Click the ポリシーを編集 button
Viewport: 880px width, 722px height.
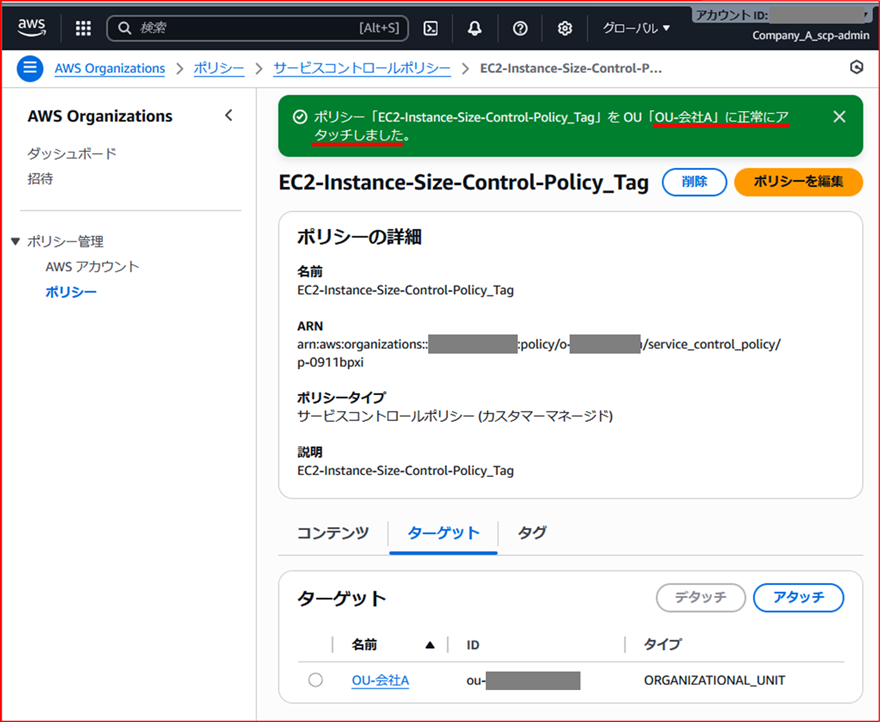click(798, 182)
